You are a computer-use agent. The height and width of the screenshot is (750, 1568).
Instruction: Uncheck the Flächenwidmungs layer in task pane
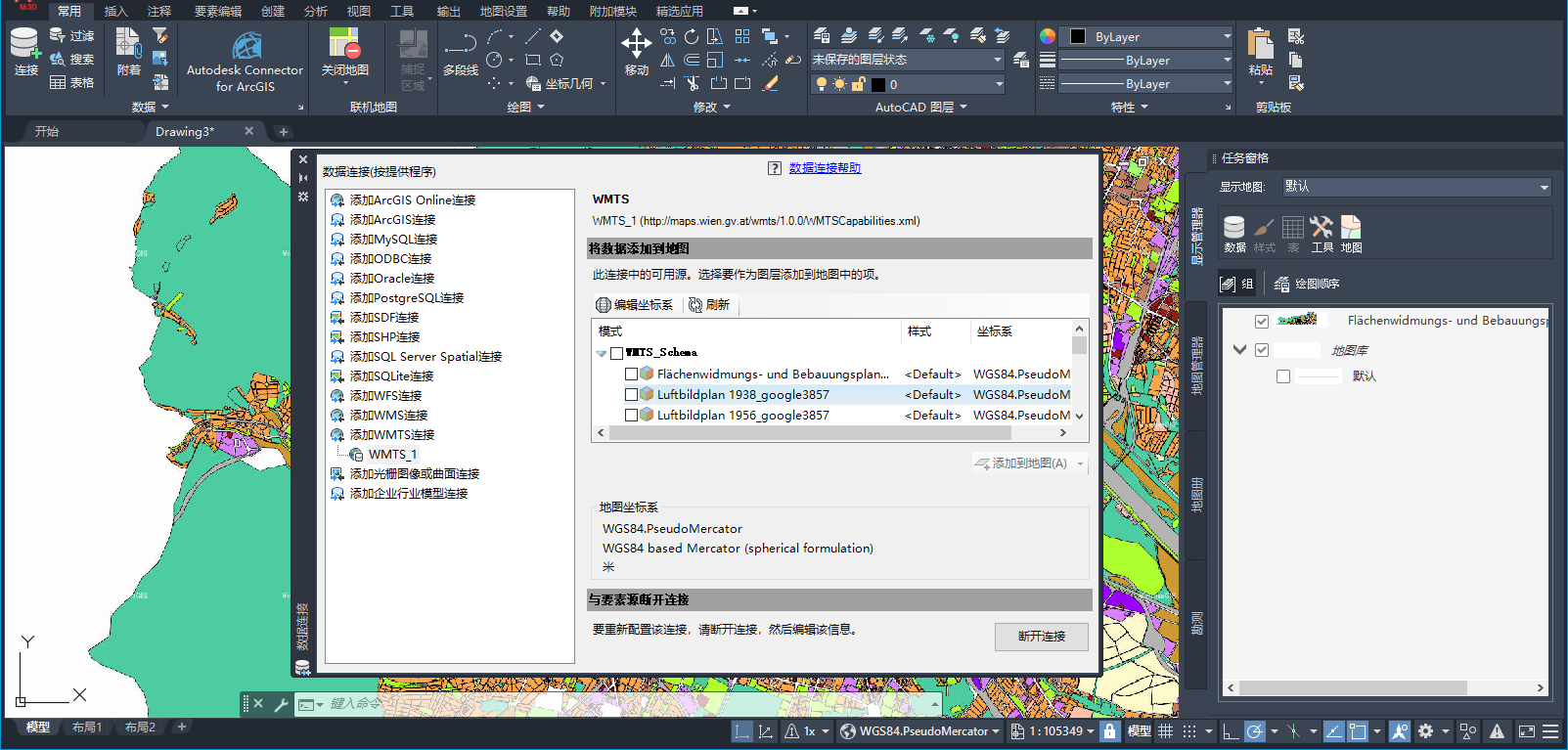click(1262, 321)
